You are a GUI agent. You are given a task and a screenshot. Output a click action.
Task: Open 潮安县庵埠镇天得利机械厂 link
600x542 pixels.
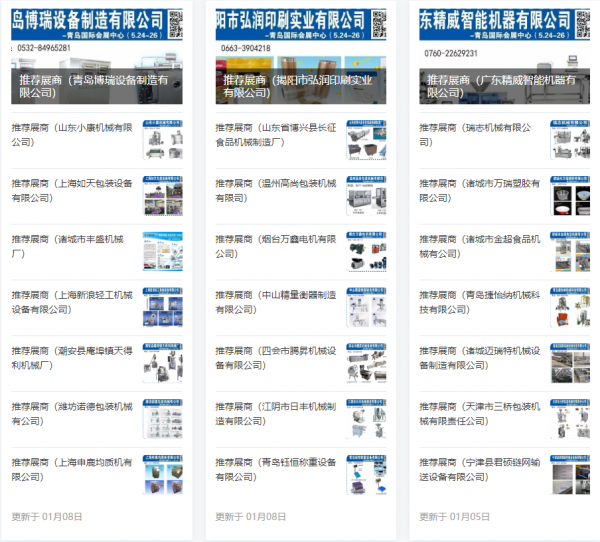tap(72, 358)
